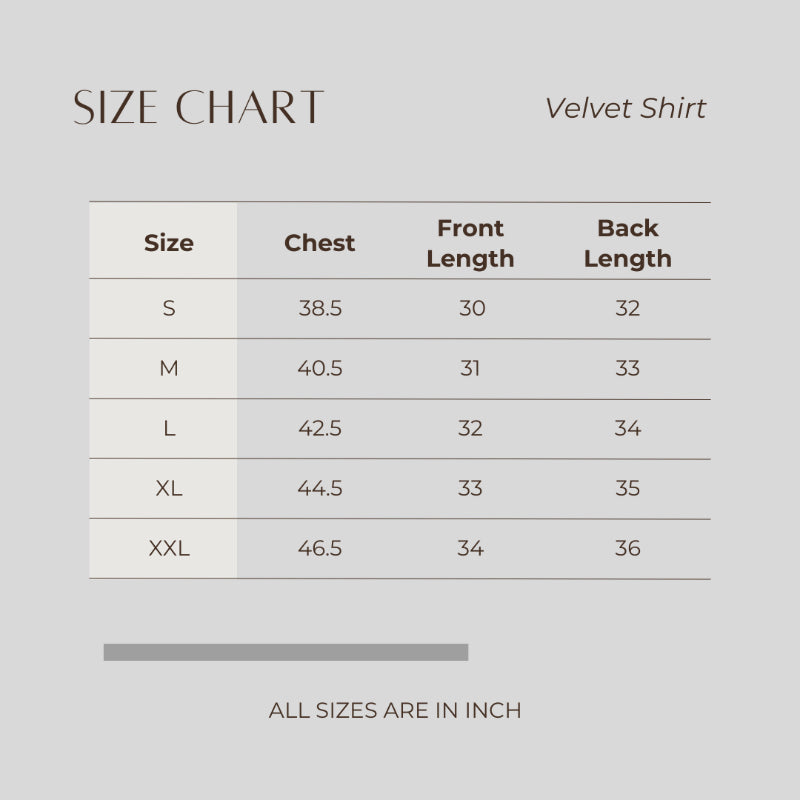The width and height of the screenshot is (800, 800).
Task: Click back length value 36
Action: pyautogui.click(x=627, y=549)
